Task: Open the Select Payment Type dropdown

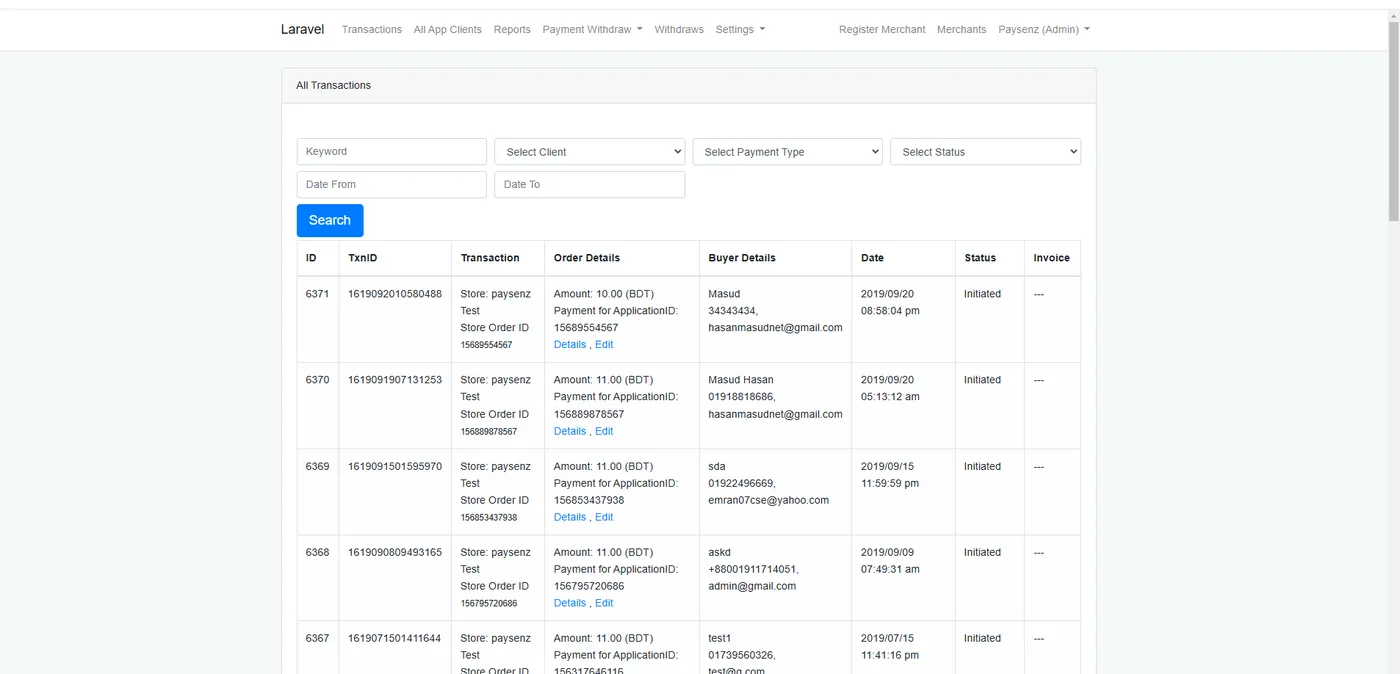Action: (788, 152)
